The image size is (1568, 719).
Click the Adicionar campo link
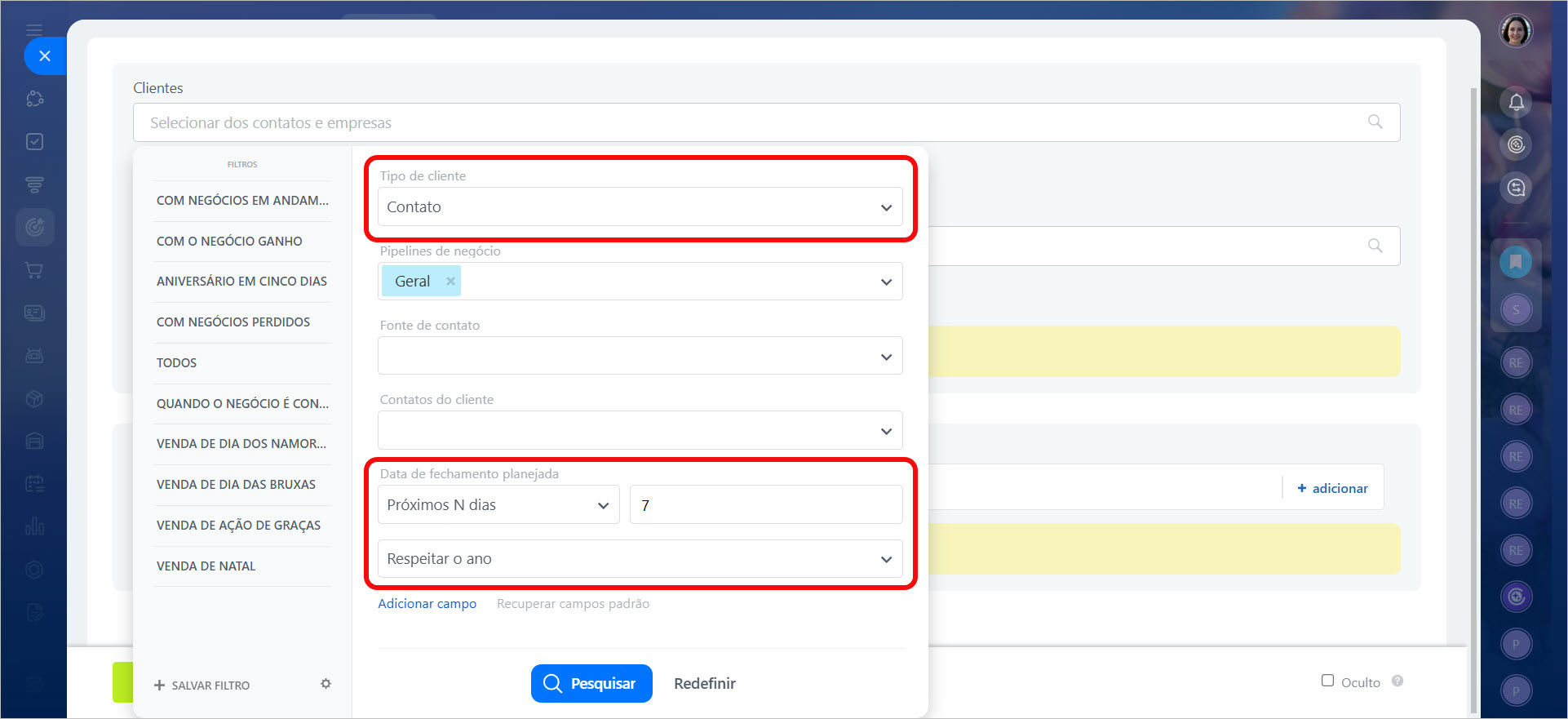point(427,603)
